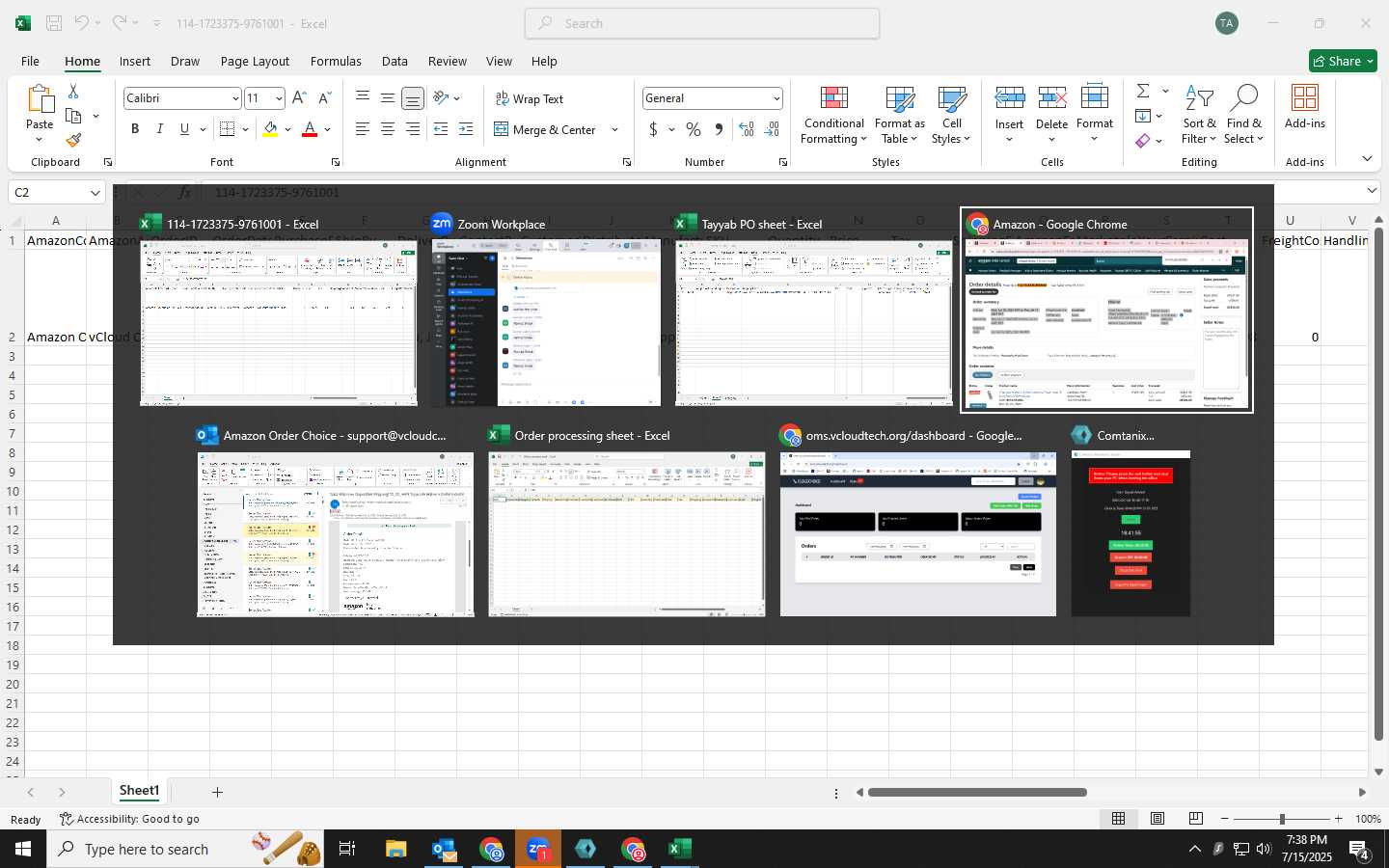Open Find & Select menu
Screen dimensions: 1389x868
(1244, 116)
